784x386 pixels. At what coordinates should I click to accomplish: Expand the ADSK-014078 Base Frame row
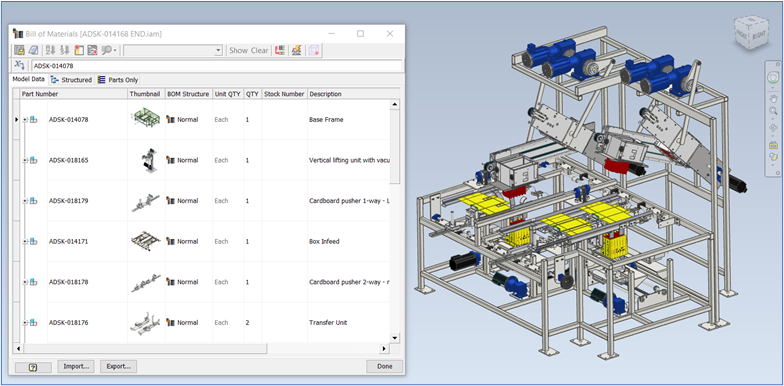point(25,120)
